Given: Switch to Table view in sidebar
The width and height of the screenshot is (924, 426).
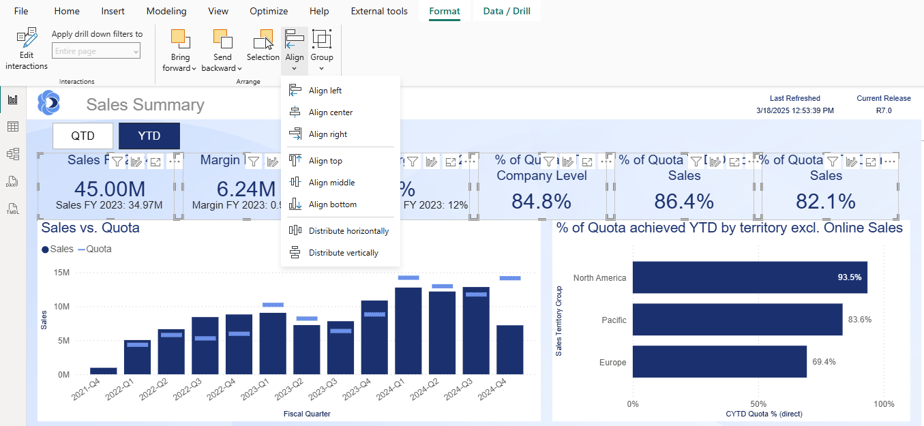Looking at the screenshot, I should click(13, 127).
